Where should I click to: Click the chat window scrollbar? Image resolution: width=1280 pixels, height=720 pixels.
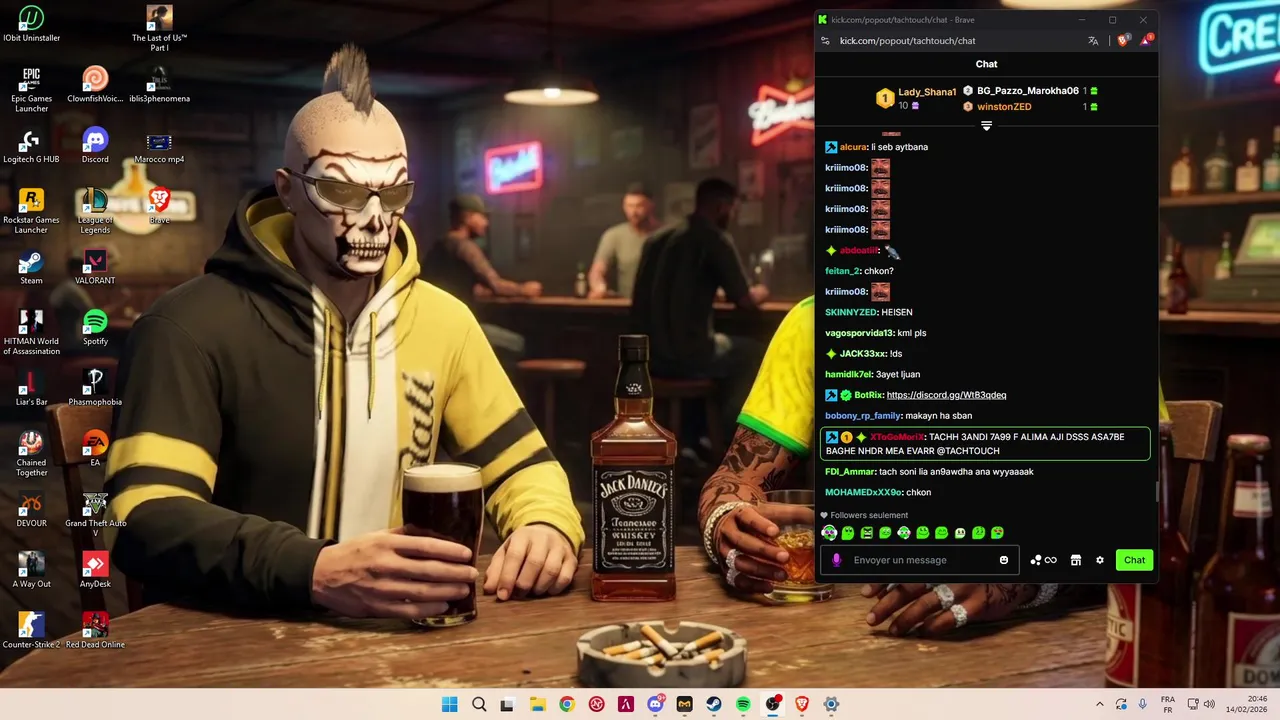(1156, 490)
